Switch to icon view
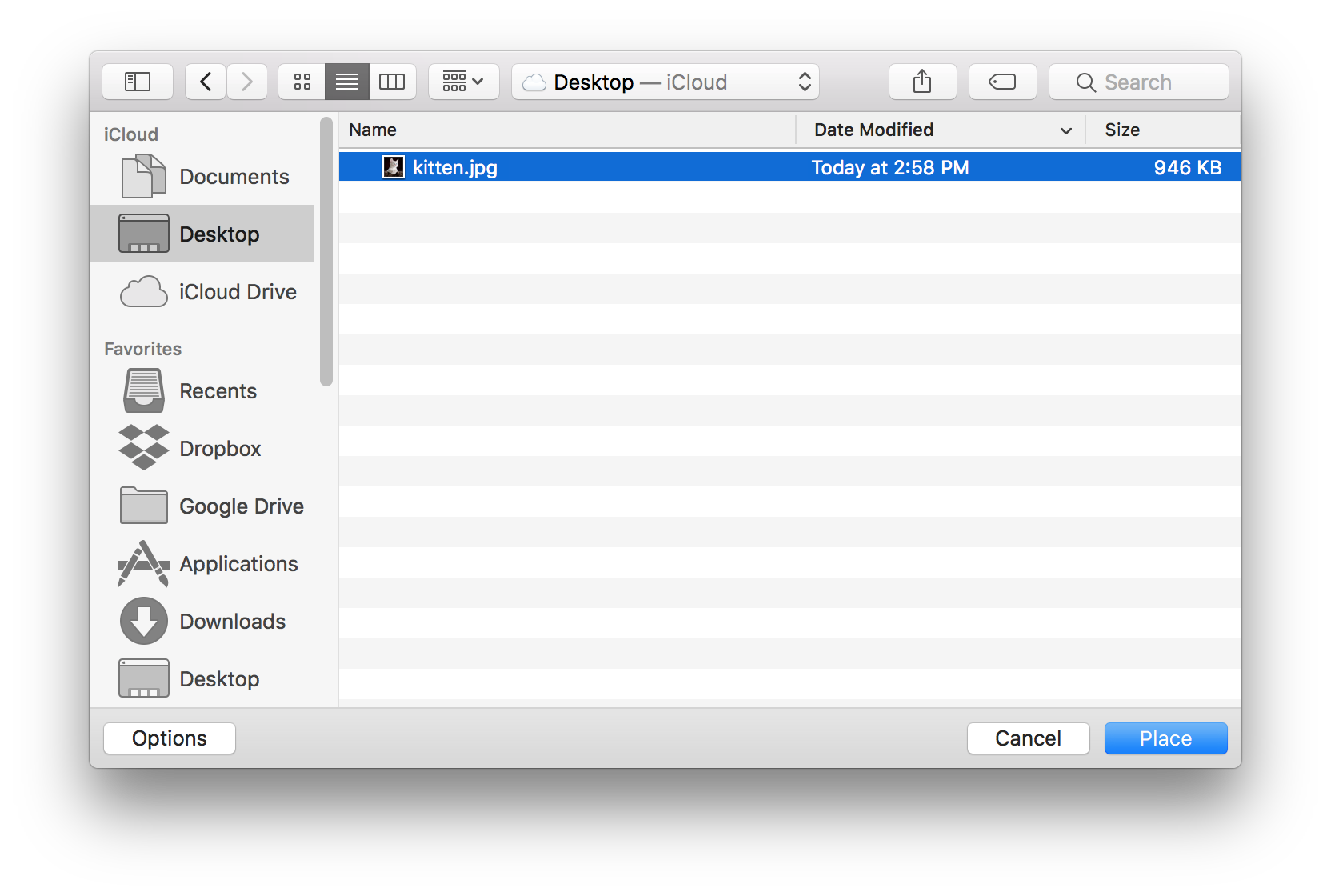 pos(302,82)
